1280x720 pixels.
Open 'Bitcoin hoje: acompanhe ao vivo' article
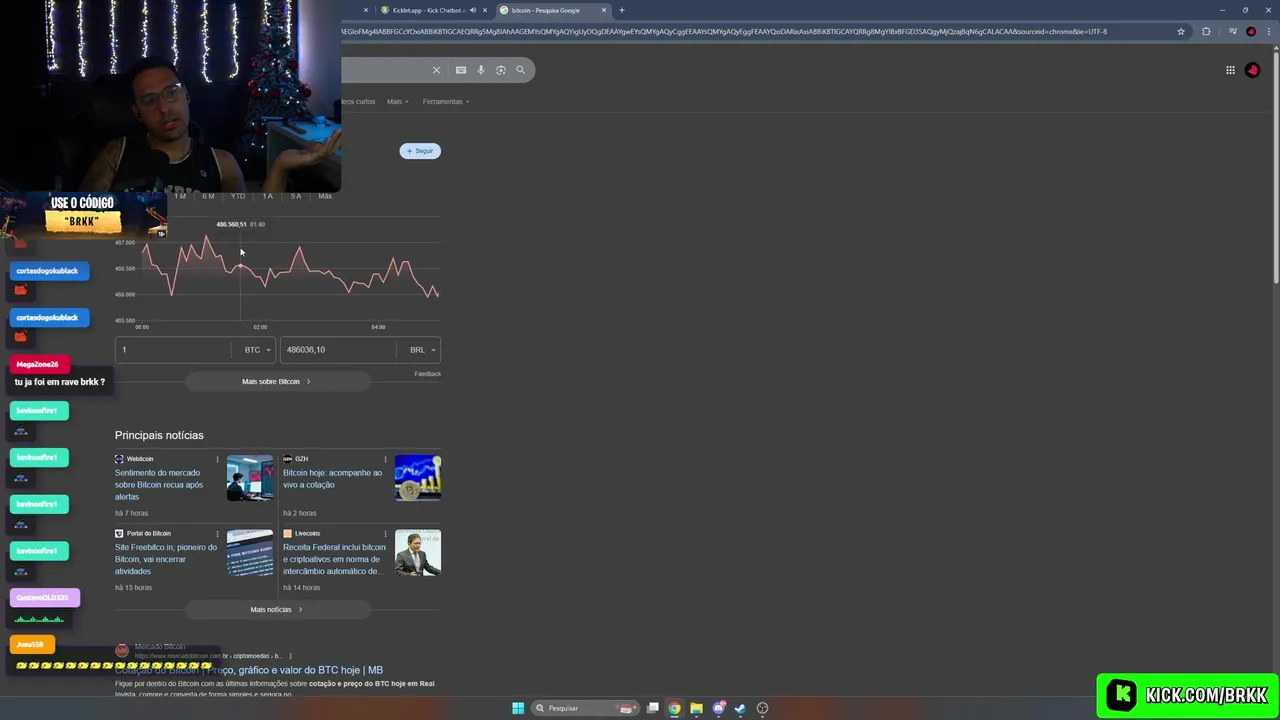[x=332, y=479]
